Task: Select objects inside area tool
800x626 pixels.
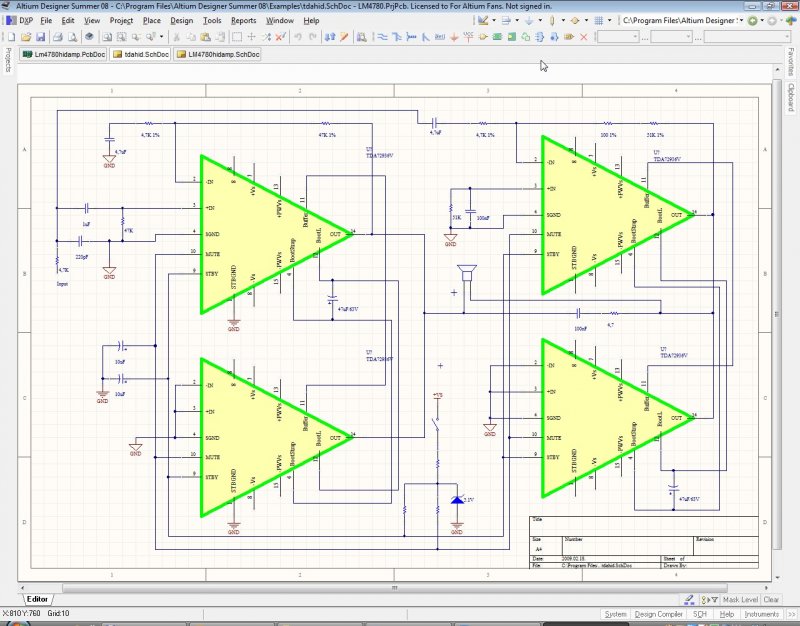Action: (237, 37)
